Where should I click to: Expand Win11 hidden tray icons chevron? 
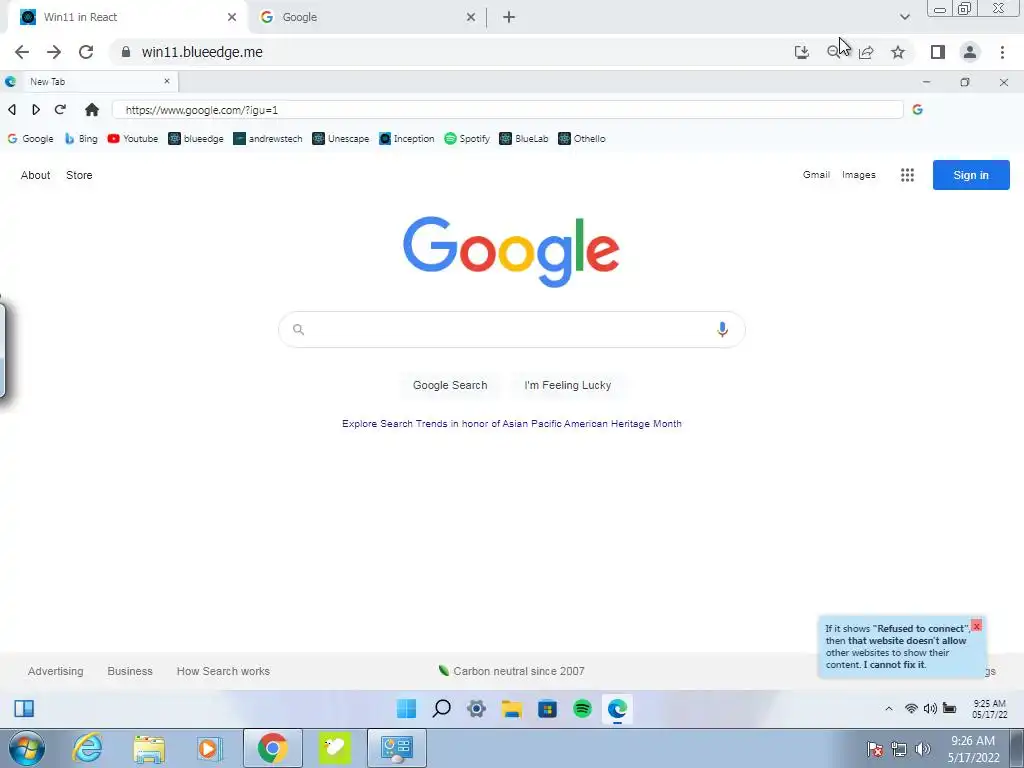coord(889,709)
